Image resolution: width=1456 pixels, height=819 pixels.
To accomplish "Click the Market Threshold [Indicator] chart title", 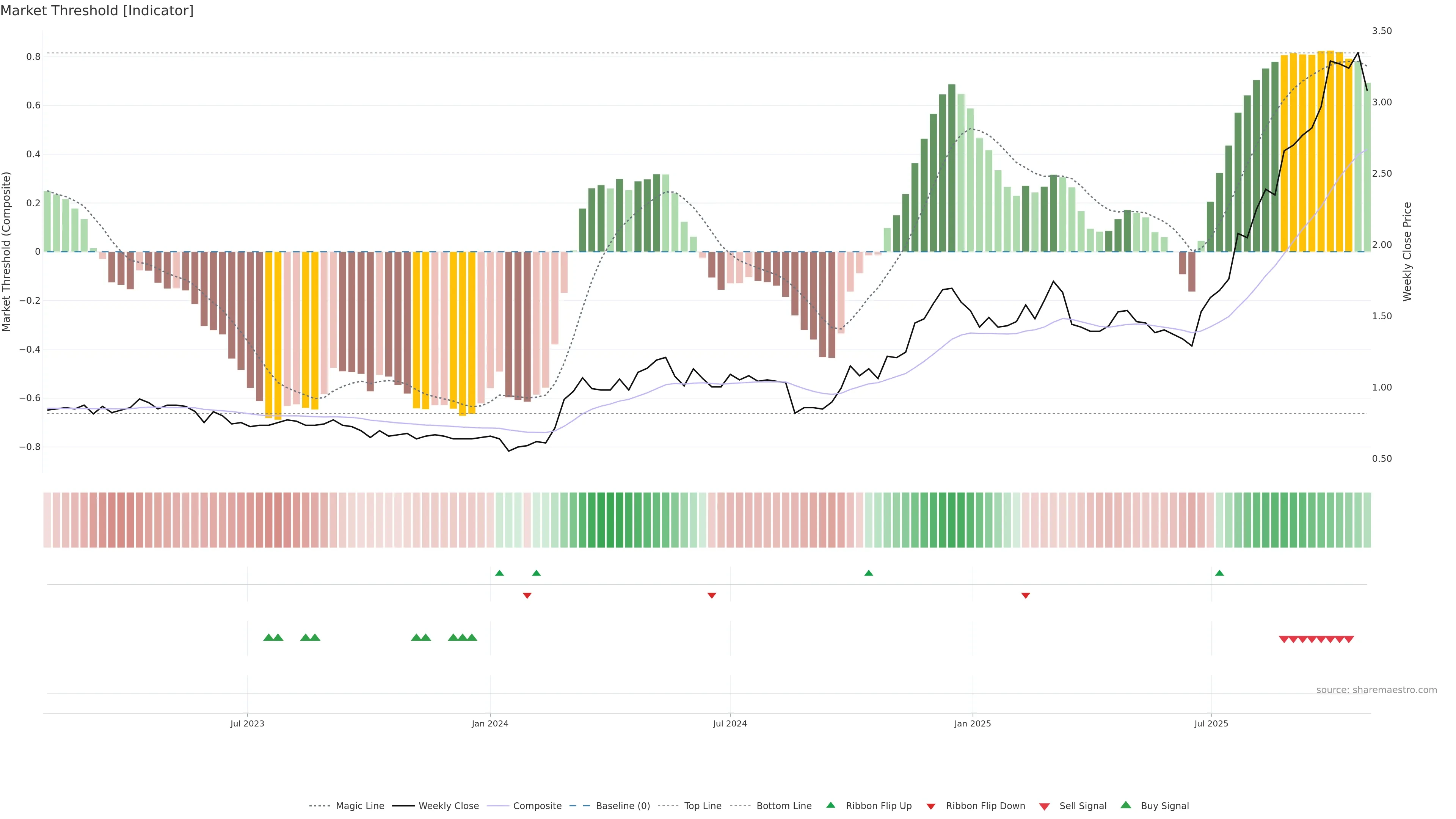I will (97, 10).
